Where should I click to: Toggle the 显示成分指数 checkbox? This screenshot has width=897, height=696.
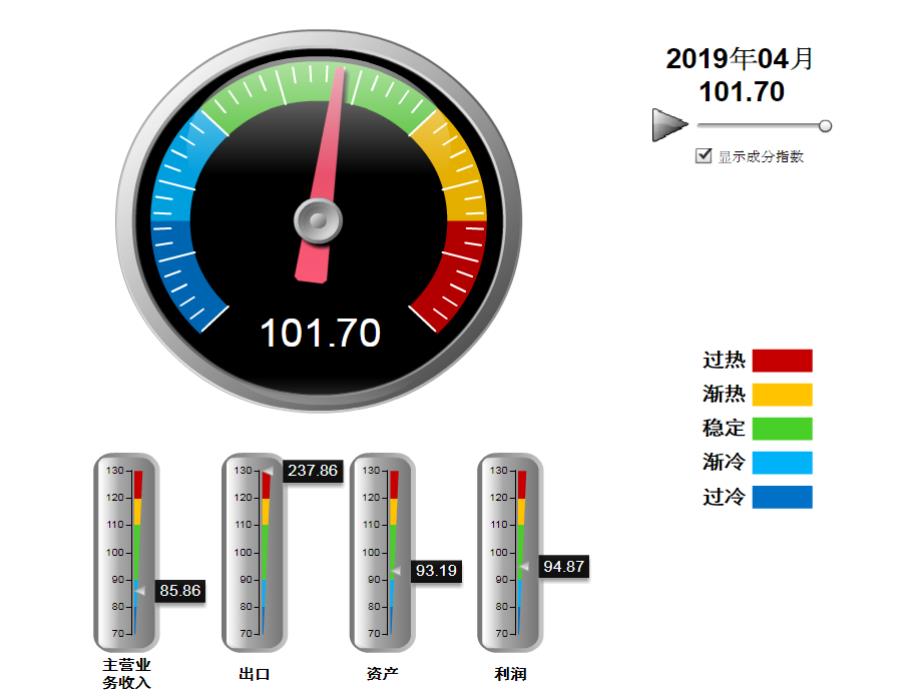(704, 156)
